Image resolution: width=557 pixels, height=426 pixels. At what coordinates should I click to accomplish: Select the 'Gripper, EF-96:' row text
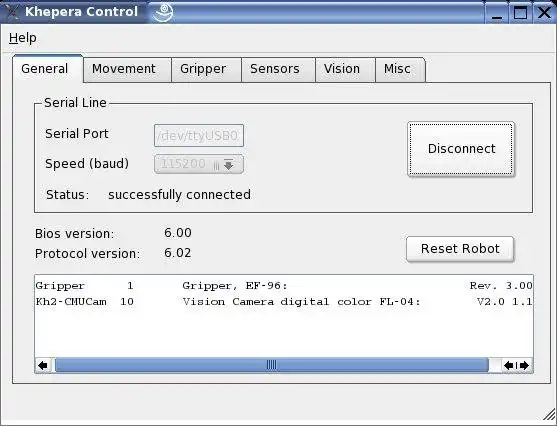tap(235, 286)
